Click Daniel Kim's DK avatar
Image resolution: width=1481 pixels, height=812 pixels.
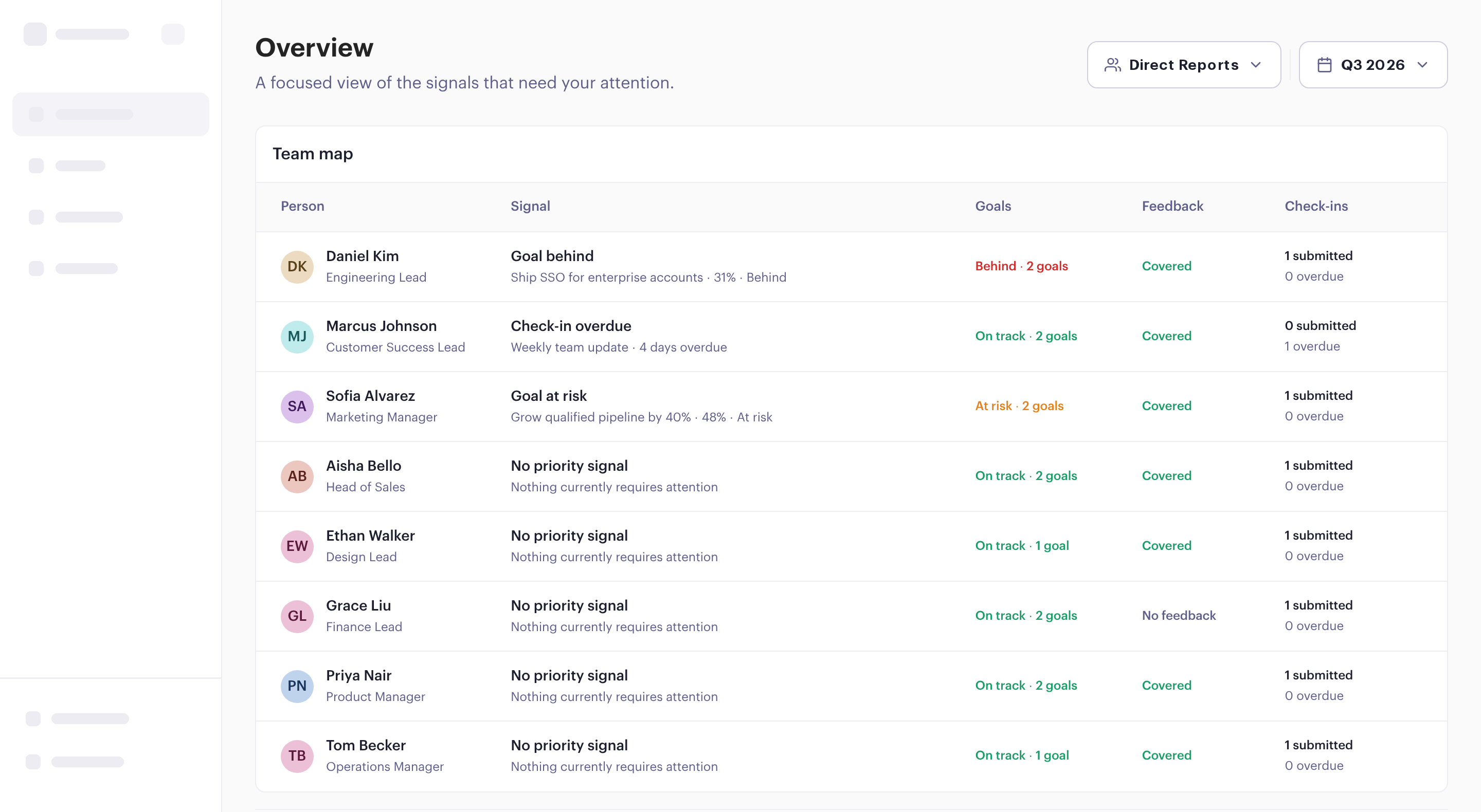click(297, 267)
